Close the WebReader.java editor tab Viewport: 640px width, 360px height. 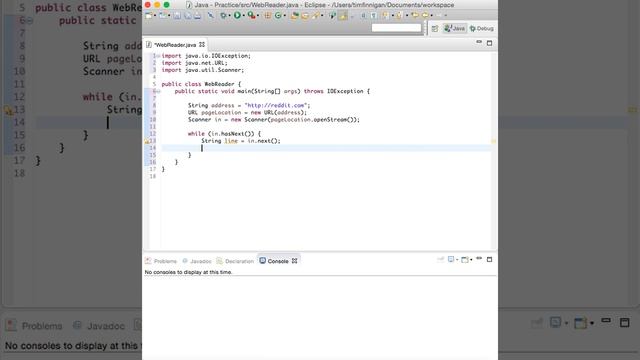coord(202,44)
